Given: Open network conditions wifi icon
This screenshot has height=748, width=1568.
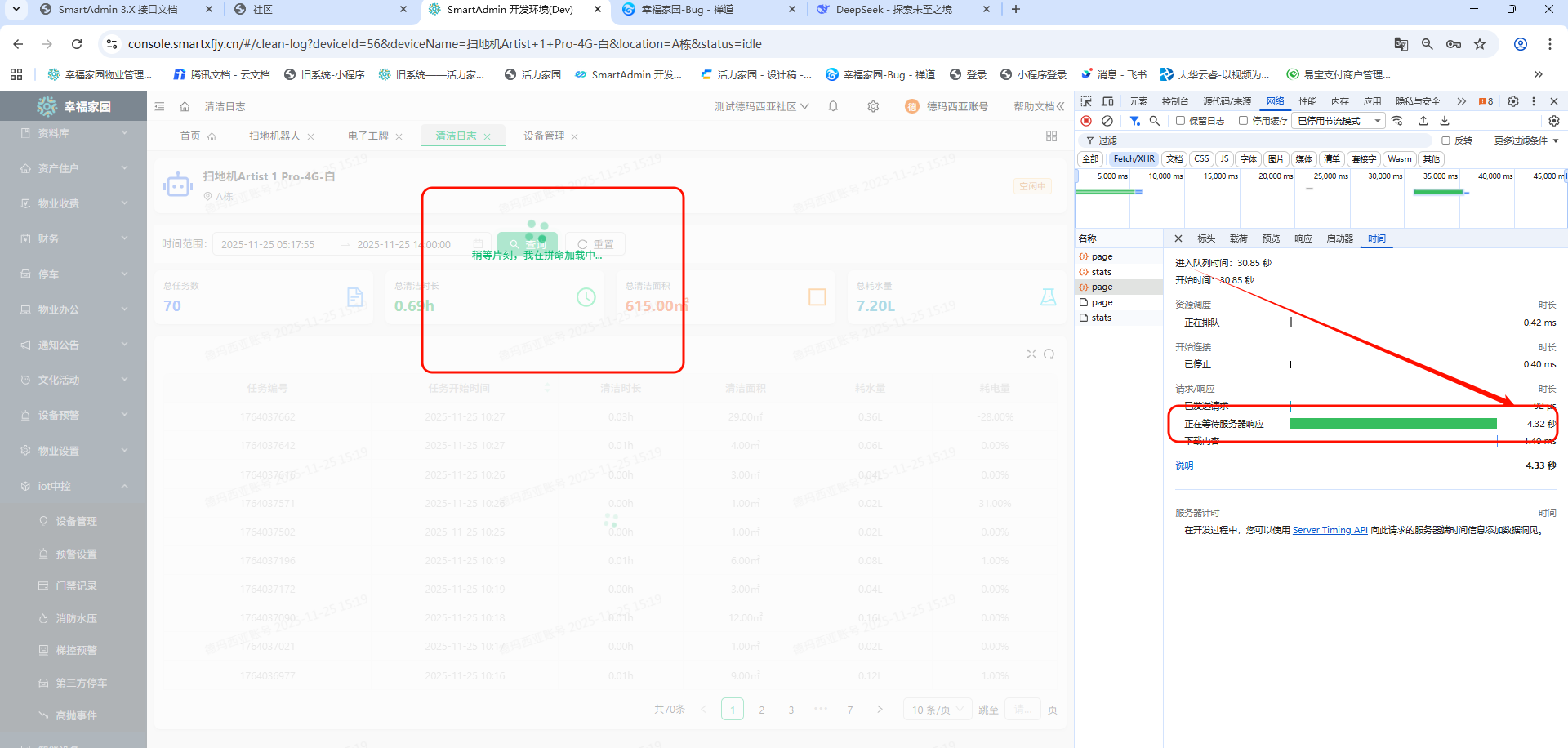Looking at the screenshot, I should 1397,121.
